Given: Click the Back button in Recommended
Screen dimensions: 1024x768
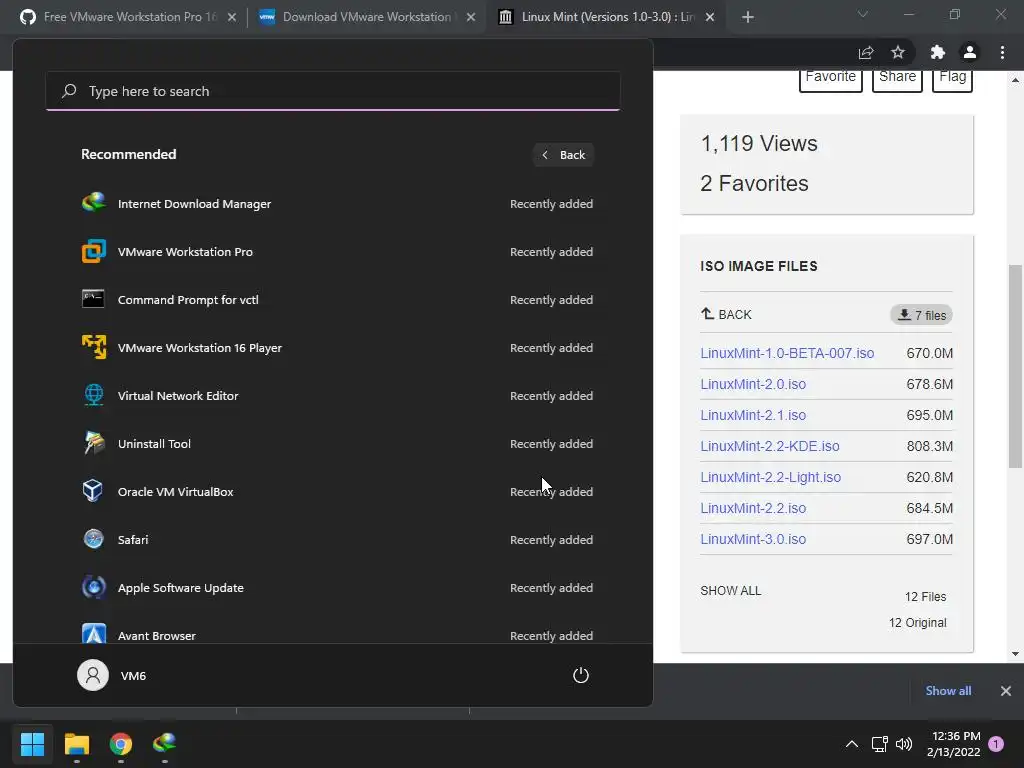Looking at the screenshot, I should [x=563, y=155].
